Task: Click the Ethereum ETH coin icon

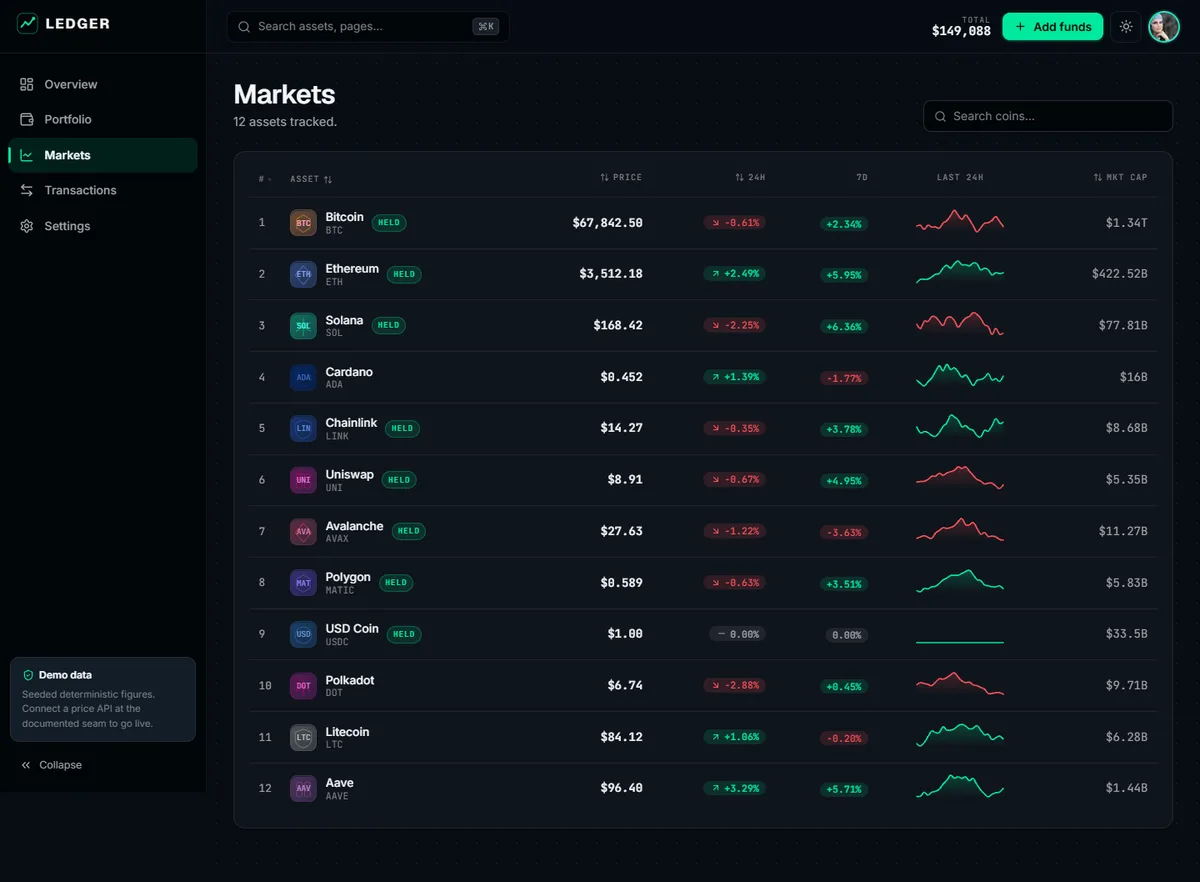Action: click(x=303, y=274)
